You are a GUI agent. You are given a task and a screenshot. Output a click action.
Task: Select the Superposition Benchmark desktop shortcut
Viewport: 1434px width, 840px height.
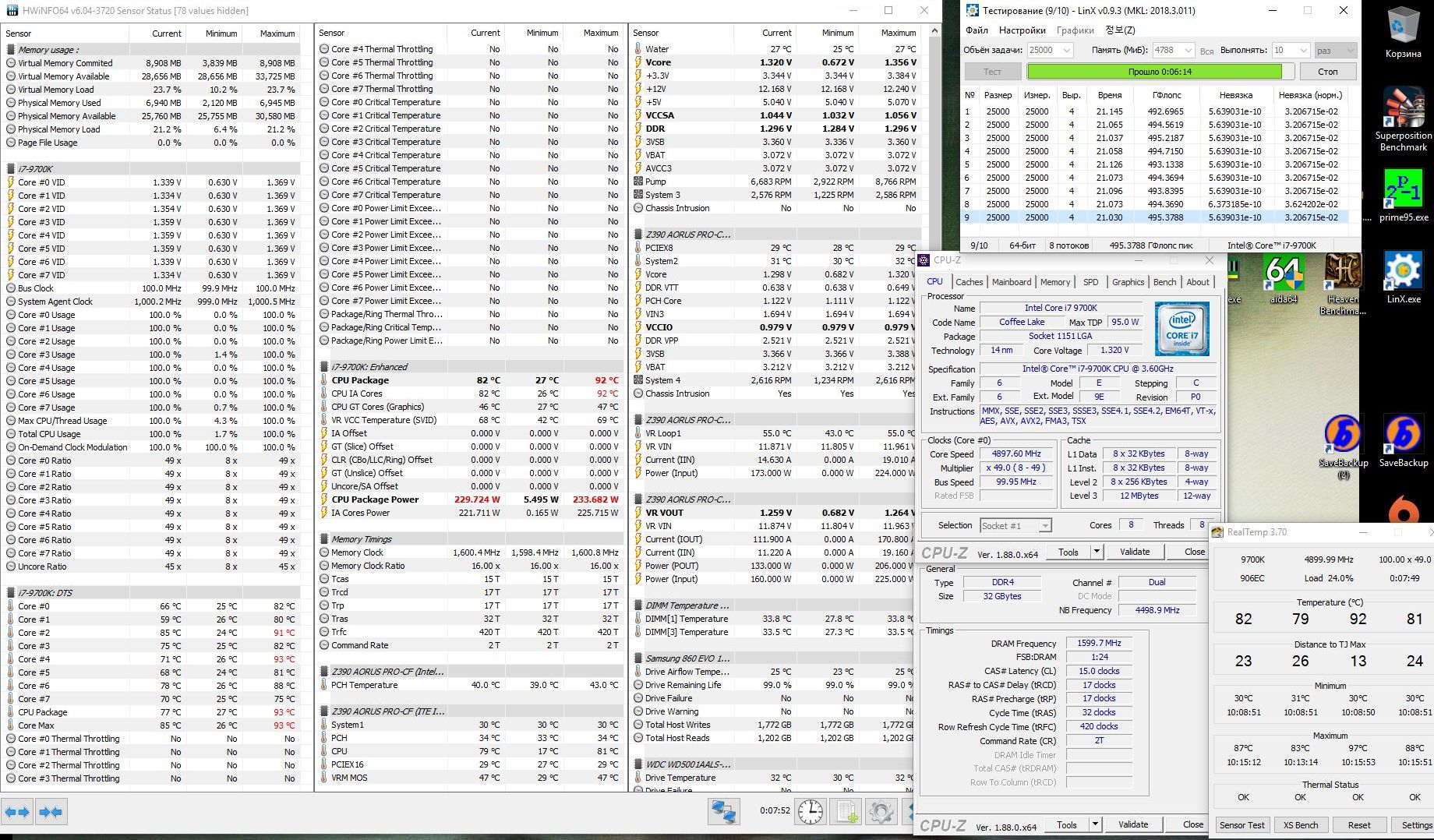tap(1403, 118)
